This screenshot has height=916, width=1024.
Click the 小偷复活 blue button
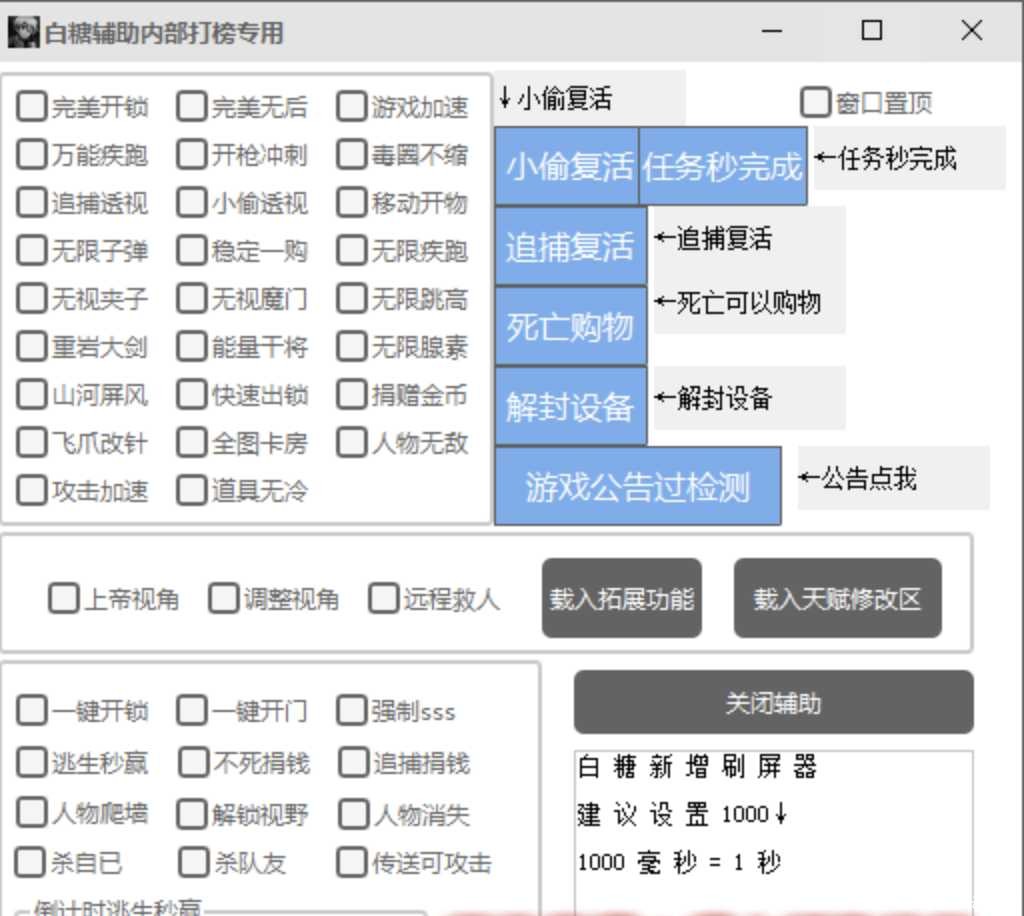tap(567, 166)
